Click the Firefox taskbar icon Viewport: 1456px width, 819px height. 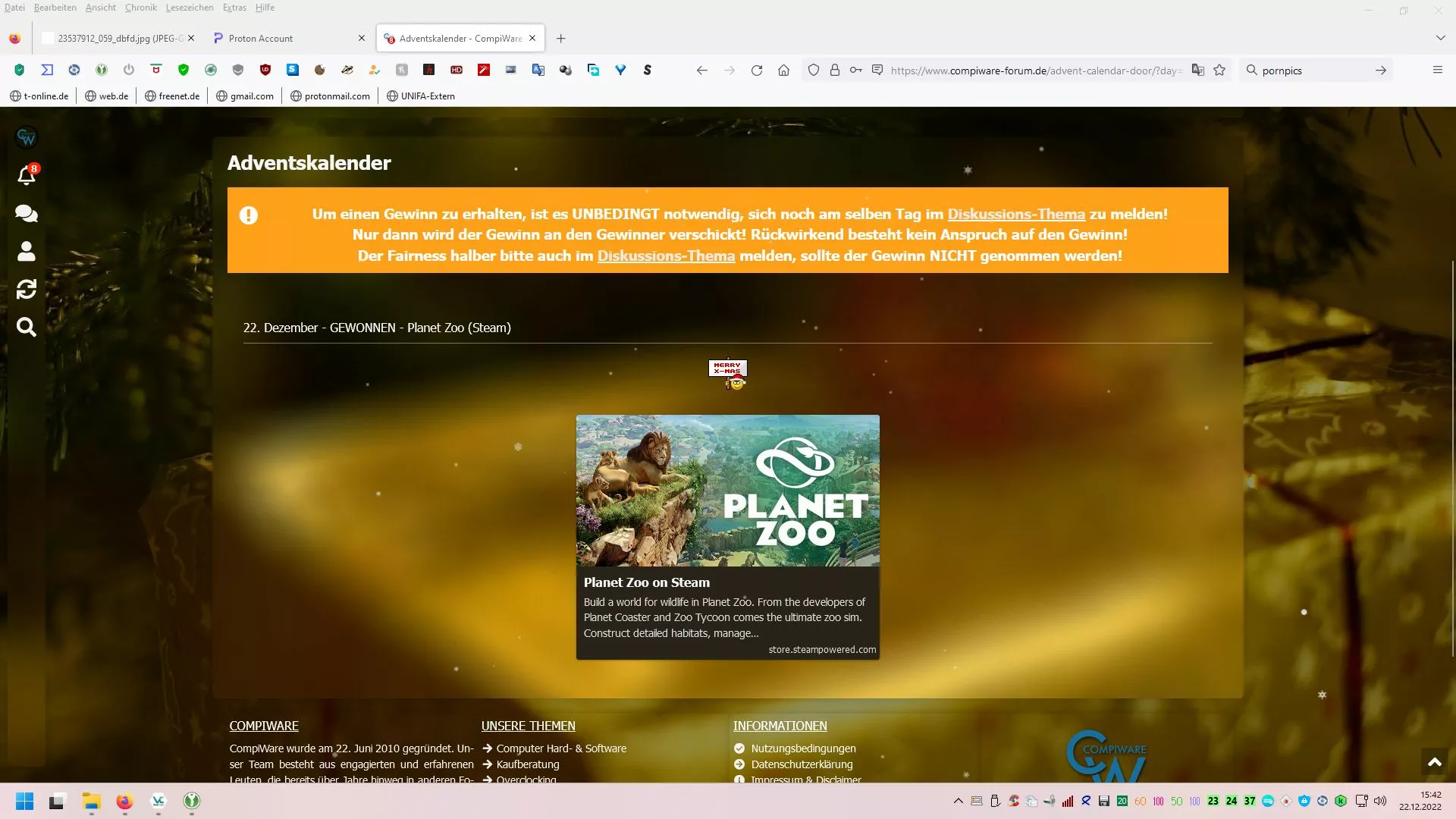coord(124,801)
